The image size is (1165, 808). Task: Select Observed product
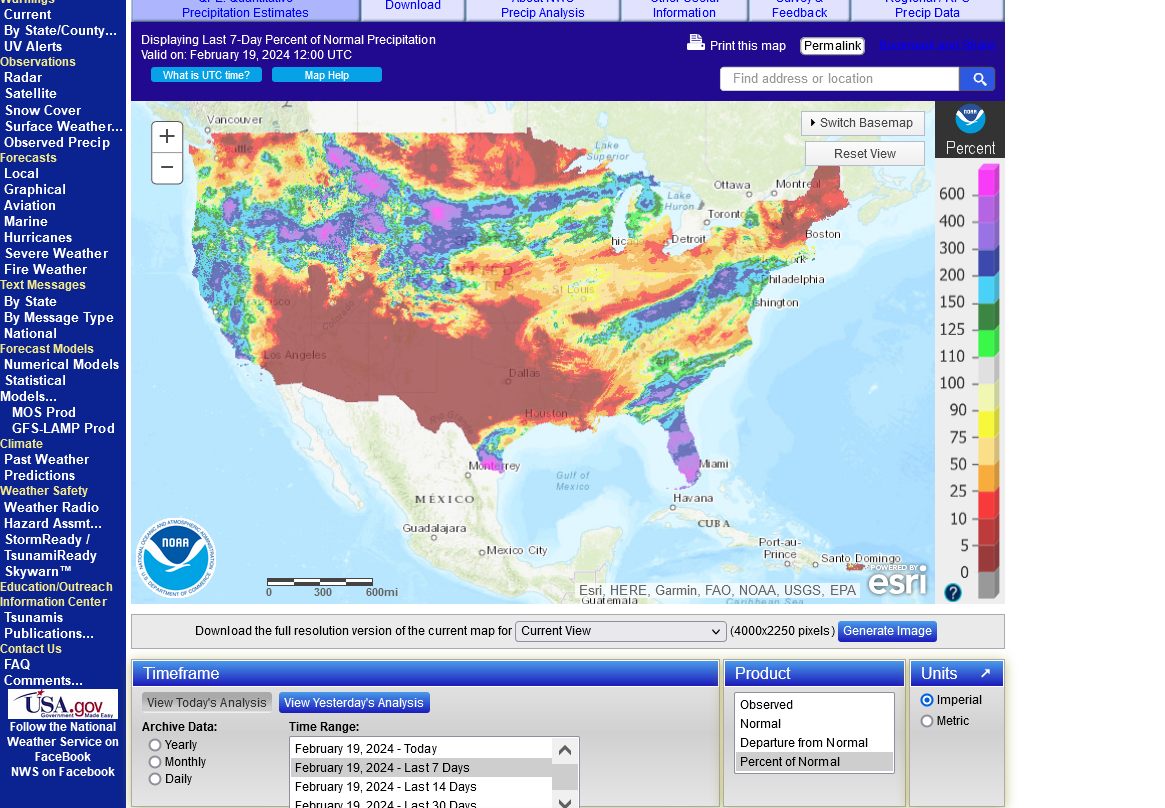pyautogui.click(x=814, y=705)
